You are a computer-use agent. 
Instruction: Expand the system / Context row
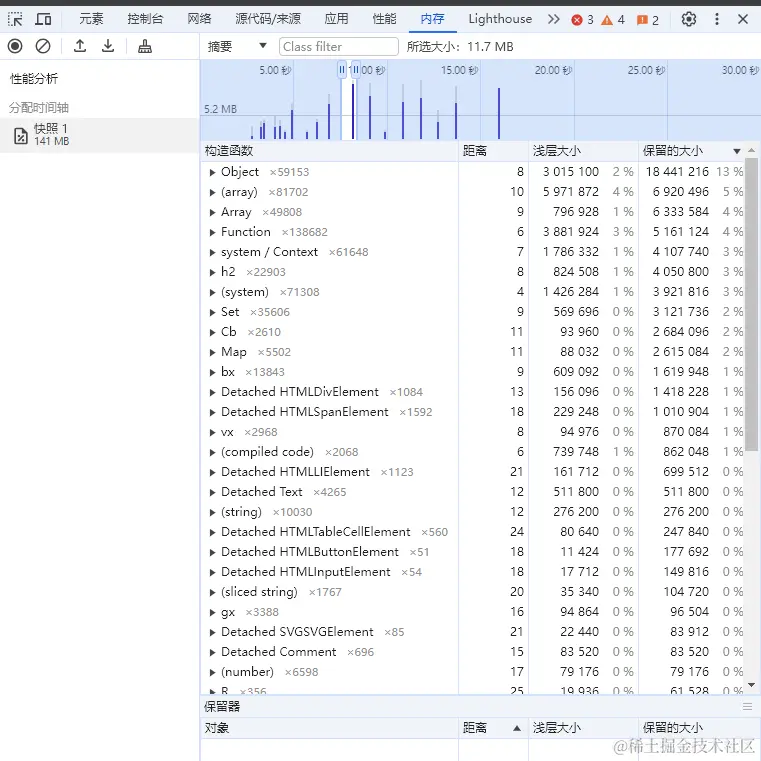click(212, 252)
